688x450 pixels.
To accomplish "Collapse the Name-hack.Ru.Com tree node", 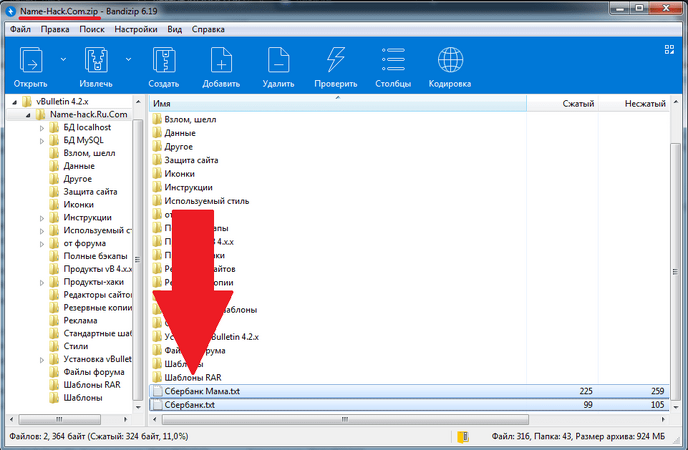I will (x=27, y=115).
